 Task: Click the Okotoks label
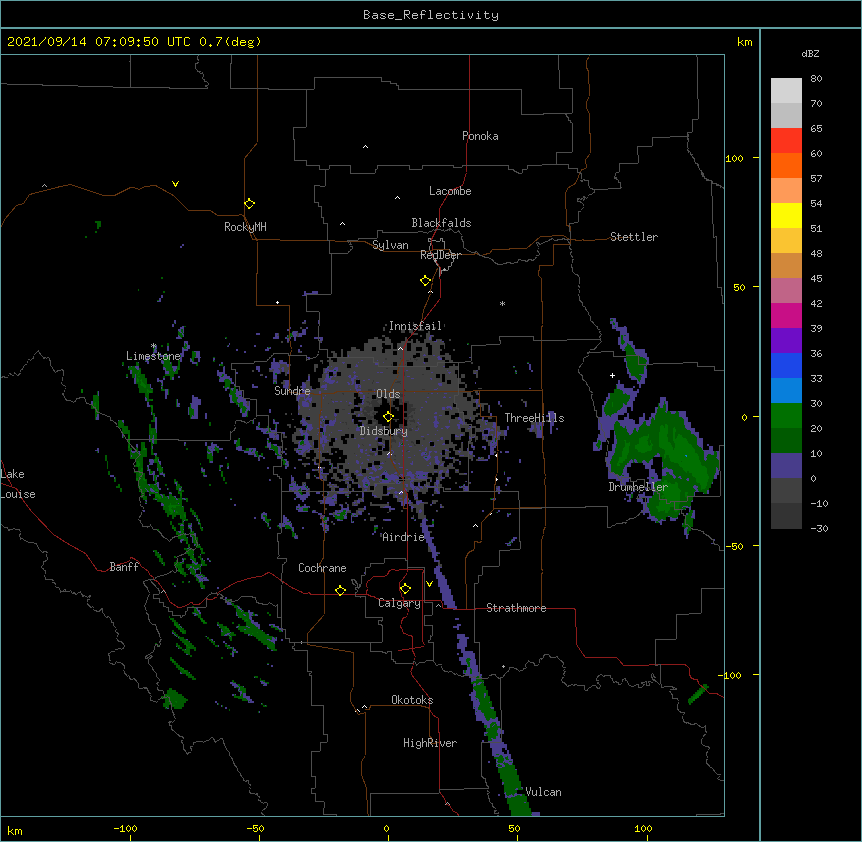(412, 700)
